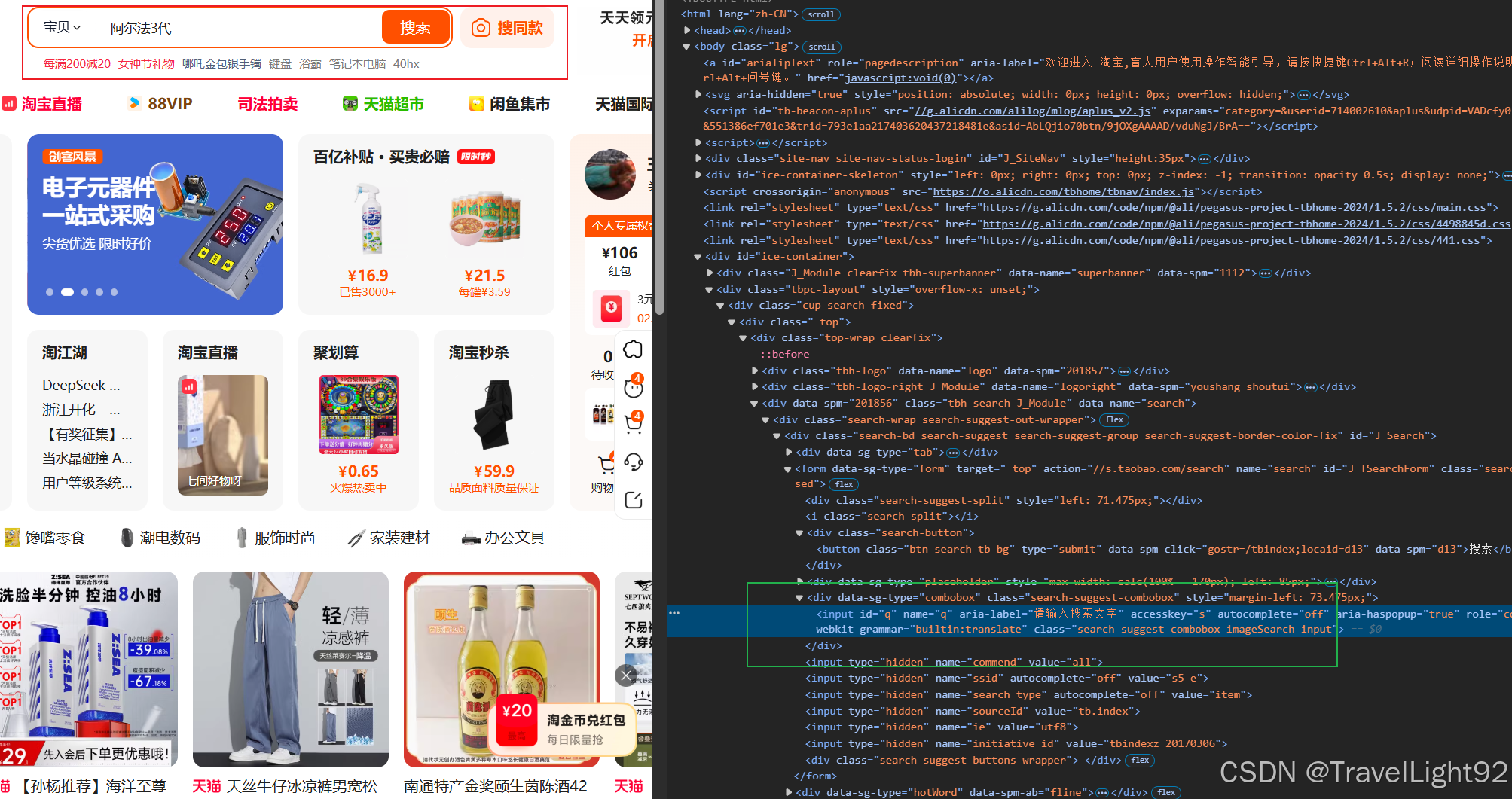The width and height of the screenshot is (1512, 799).
Task: Click the red envelope coupon icon
Action: coord(611,307)
